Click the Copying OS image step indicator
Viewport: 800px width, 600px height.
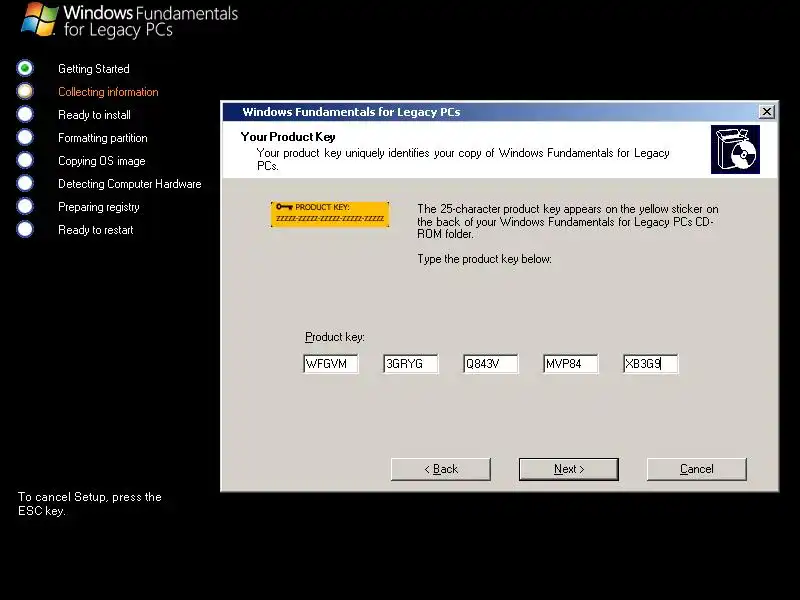24,160
